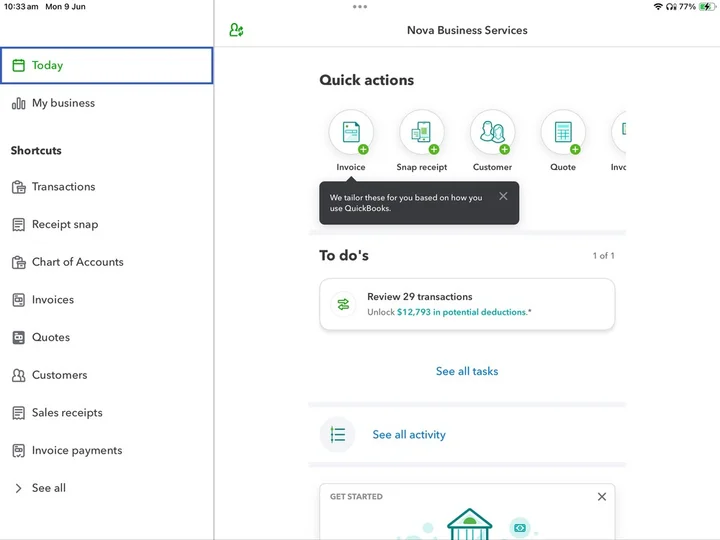Select Today in the sidebar
Image resolution: width=720 pixels, height=540 pixels.
106,65
